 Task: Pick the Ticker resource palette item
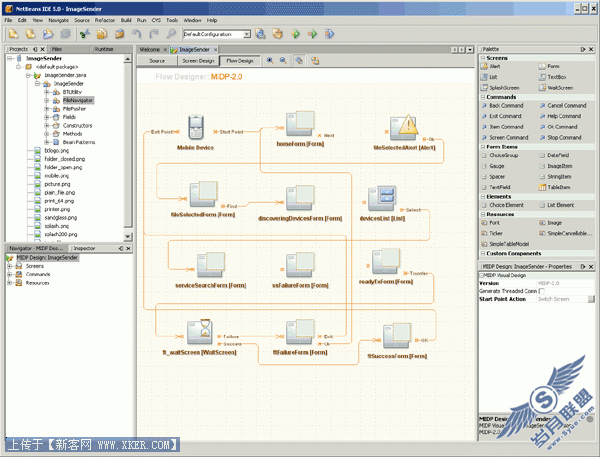tap(492, 233)
